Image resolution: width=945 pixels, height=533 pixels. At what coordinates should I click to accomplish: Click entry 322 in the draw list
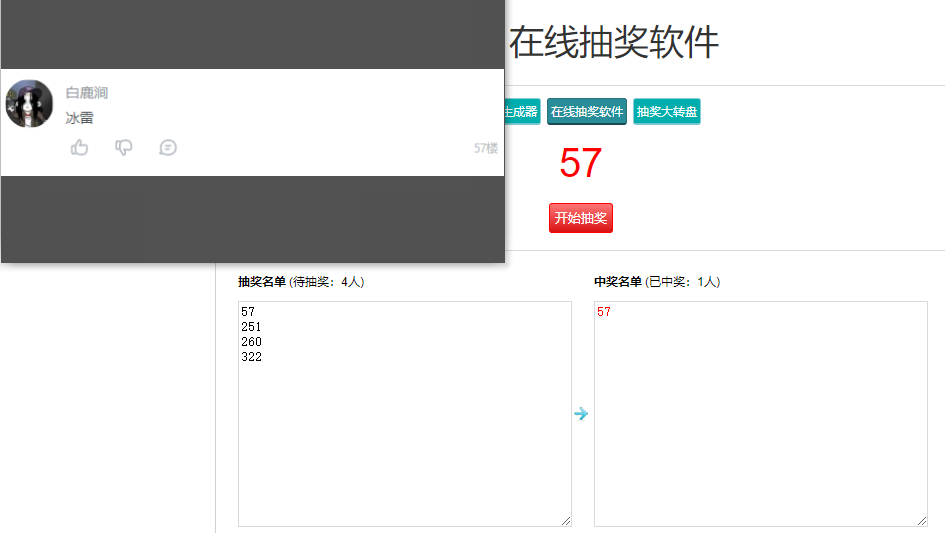coord(251,357)
